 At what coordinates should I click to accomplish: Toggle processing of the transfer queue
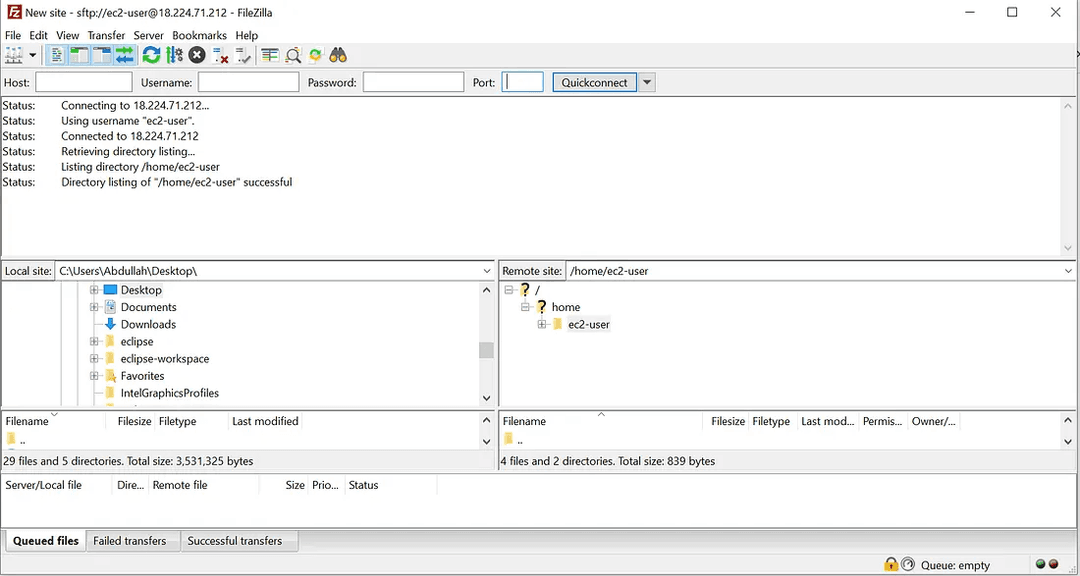point(174,55)
